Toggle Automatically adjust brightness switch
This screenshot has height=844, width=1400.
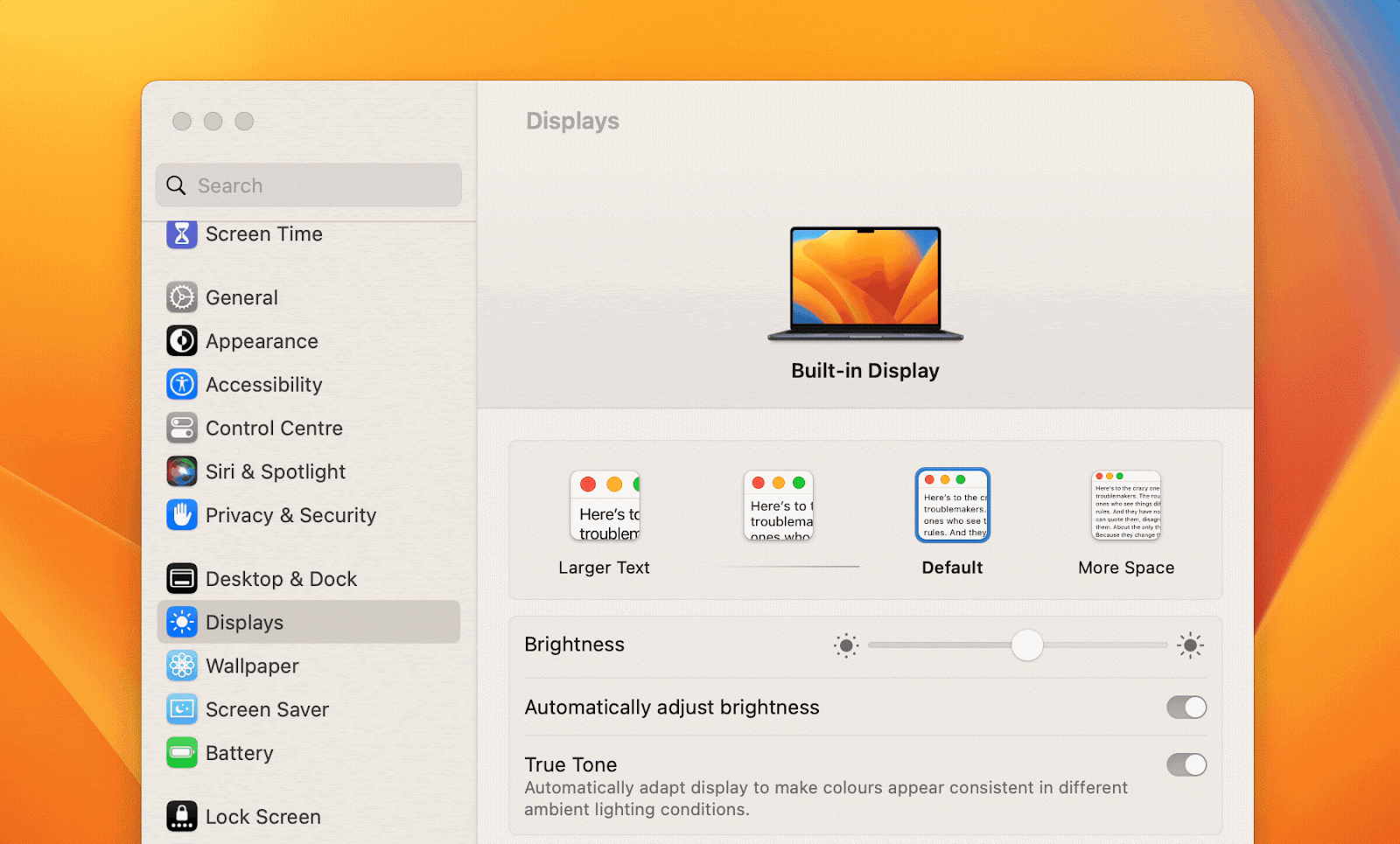(x=1186, y=707)
